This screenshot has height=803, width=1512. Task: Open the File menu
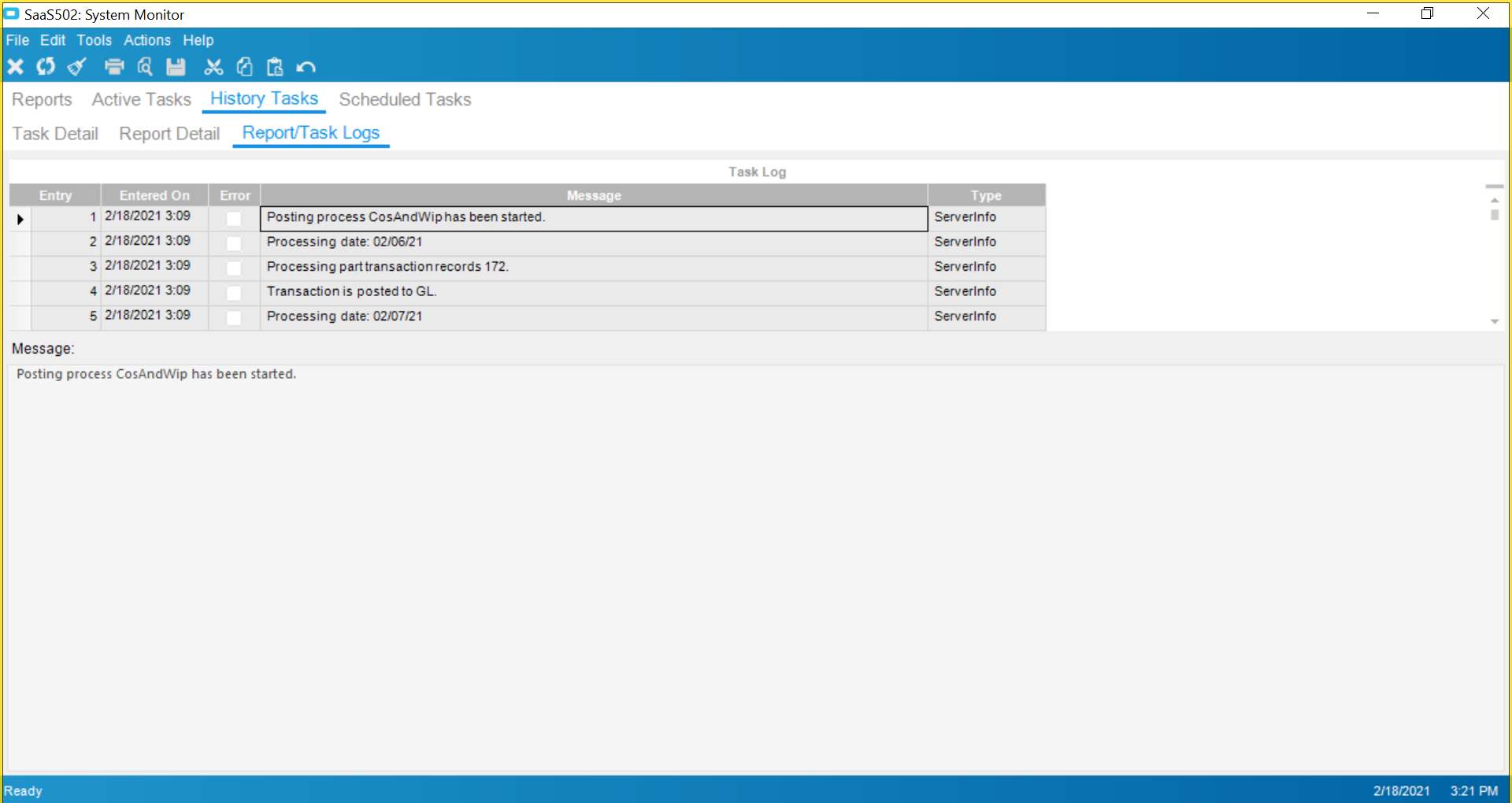[17, 40]
